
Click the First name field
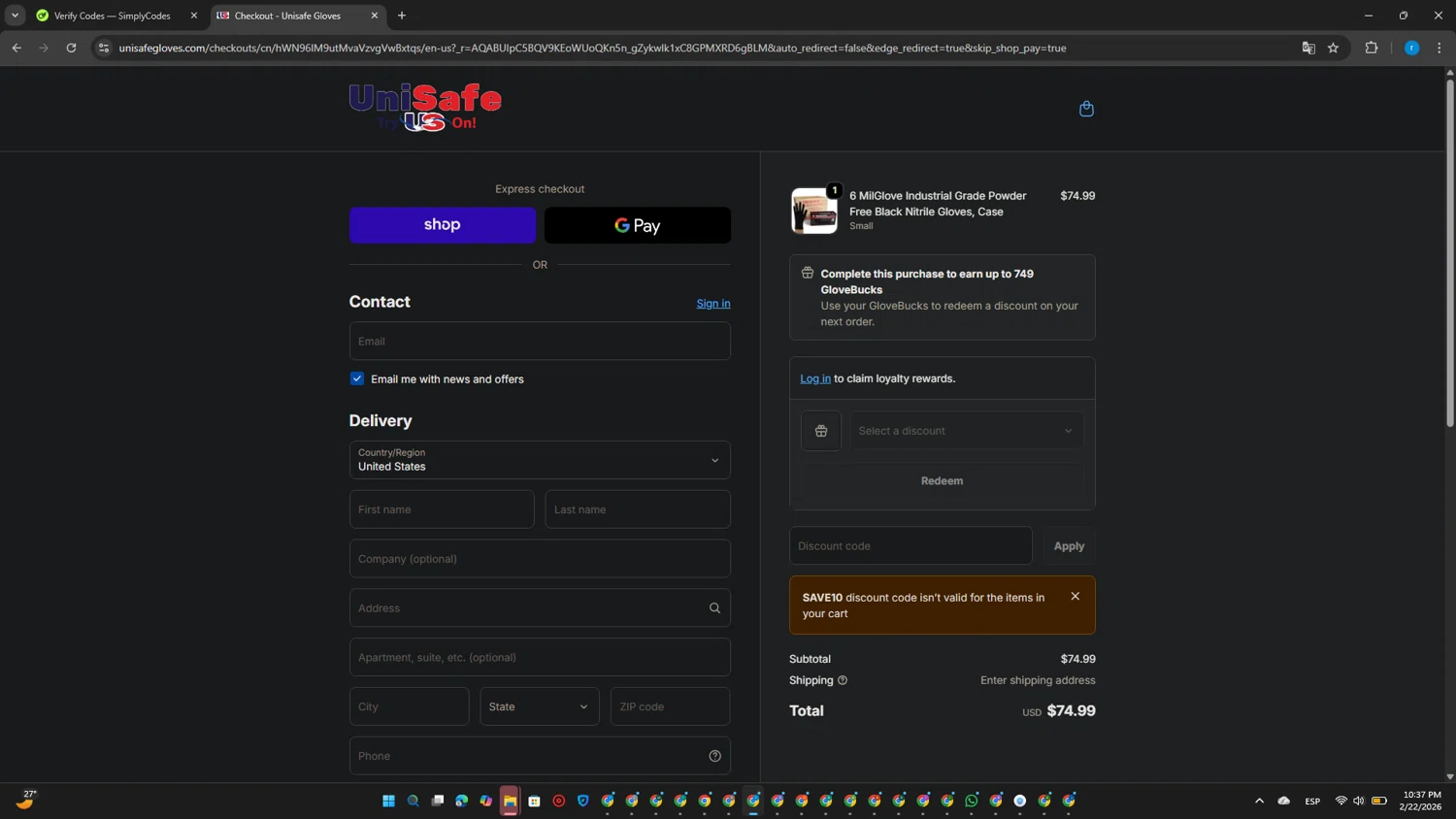[x=442, y=509]
